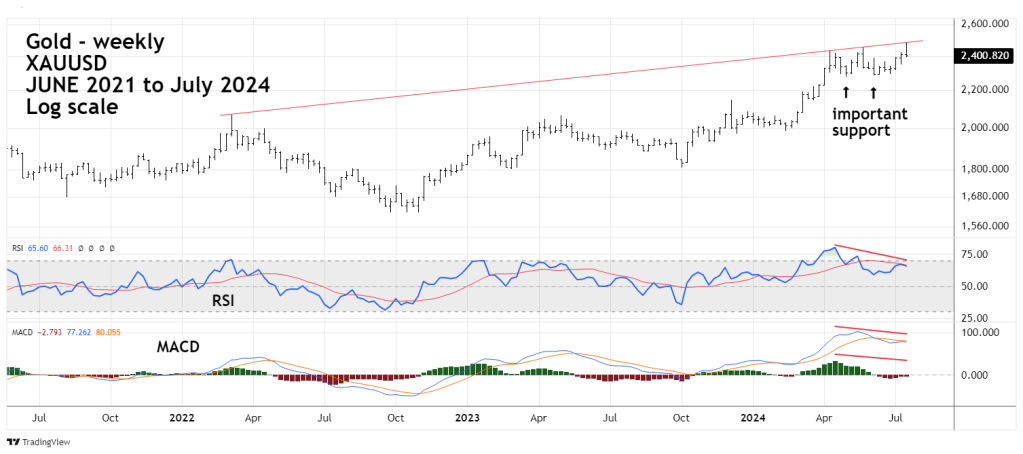This screenshot has width=1023, height=454.
Task: Click the 75.00 level on RSI scale
Action: click(x=975, y=255)
